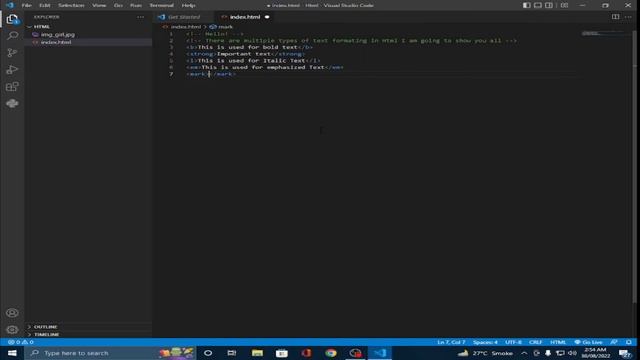Open the volume control in system tray
The height and width of the screenshot is (360, 640).
point(572,353)
